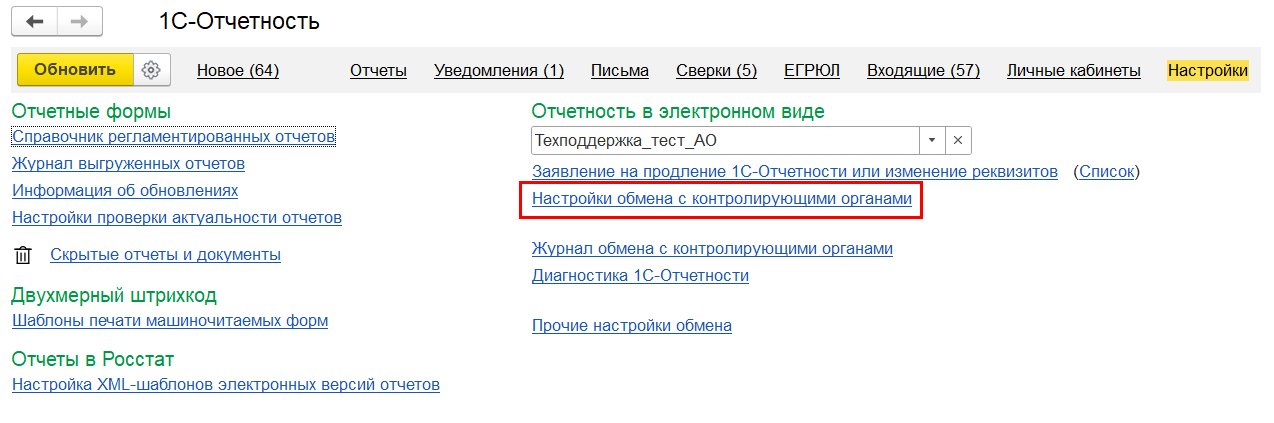Open Настройки обмена с контролирующими органами link

pyautogui.click(x=722, y=199)
